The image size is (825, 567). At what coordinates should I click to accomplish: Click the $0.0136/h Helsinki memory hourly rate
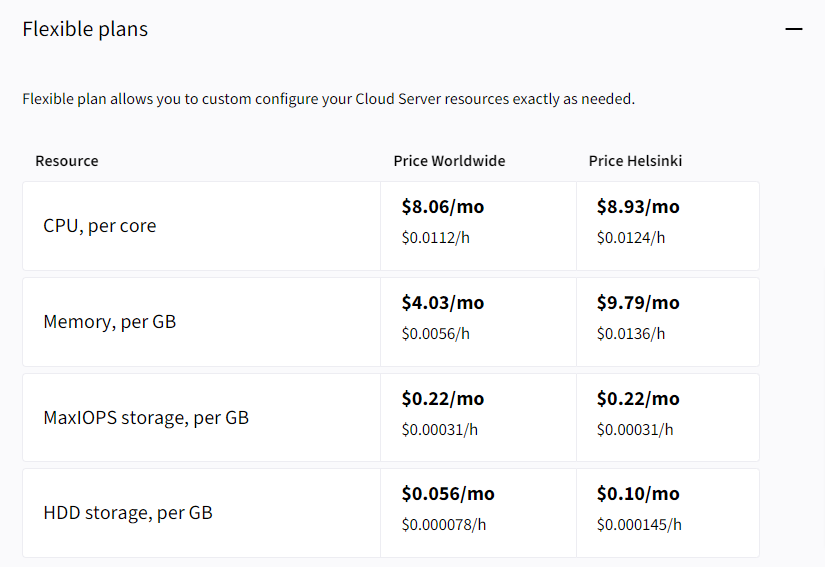coord(631,333)
